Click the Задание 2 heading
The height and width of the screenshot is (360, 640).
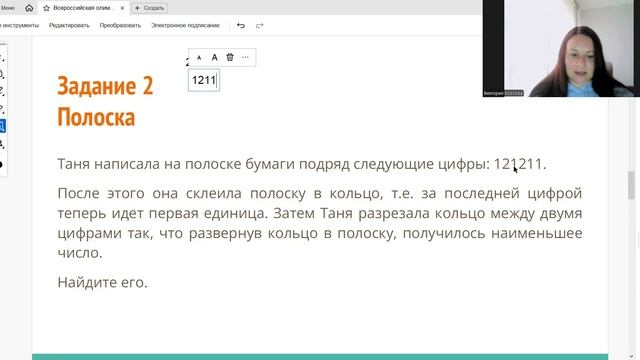click(x=105, y=86)
